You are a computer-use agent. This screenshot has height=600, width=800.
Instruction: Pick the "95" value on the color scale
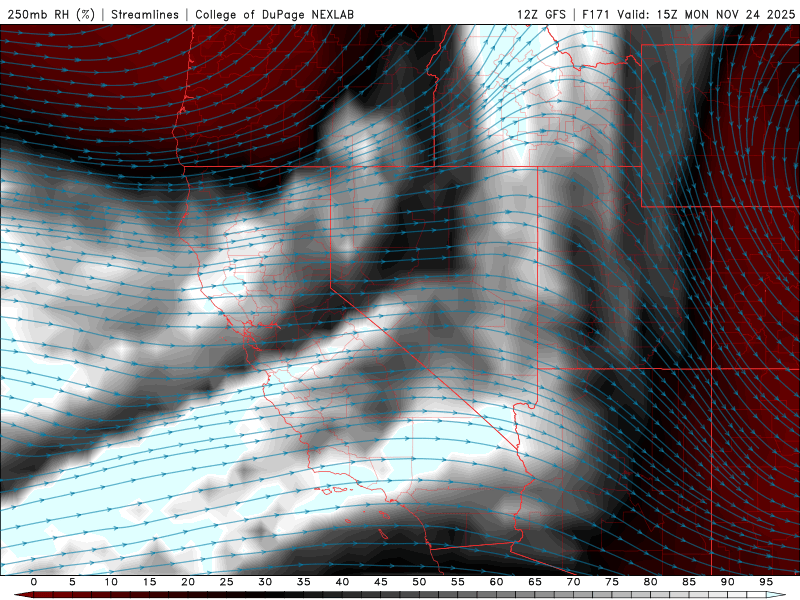click(x=766, y=582)
